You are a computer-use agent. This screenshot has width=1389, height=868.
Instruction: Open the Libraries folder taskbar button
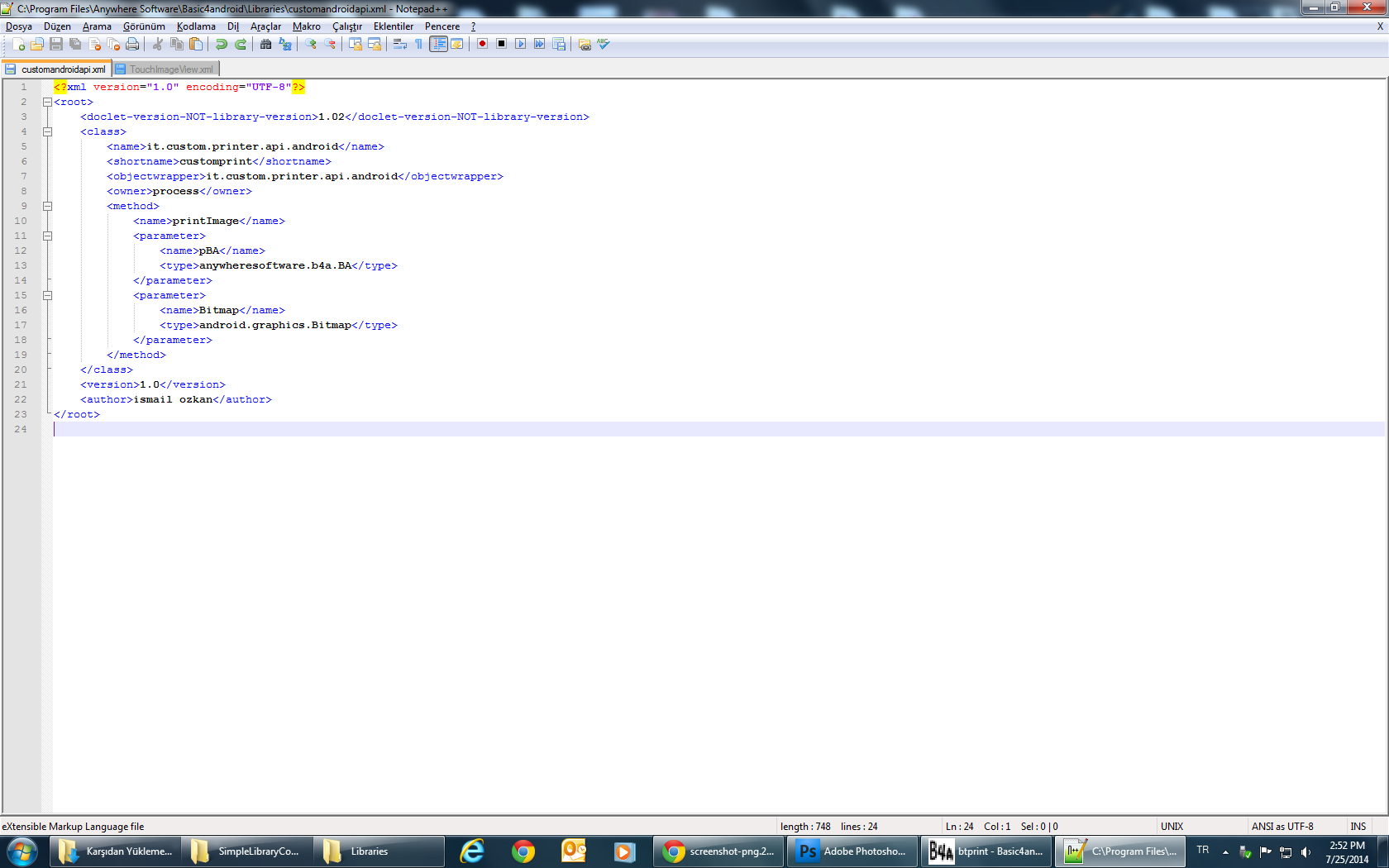tap(379, 851)
